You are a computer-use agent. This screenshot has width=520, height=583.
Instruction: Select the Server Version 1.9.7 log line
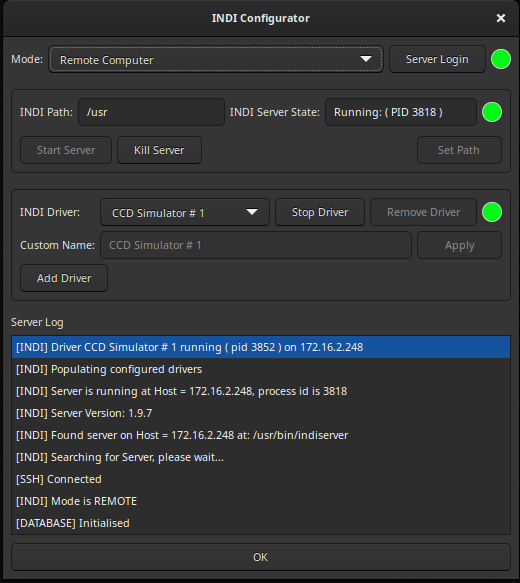[261, 413]
